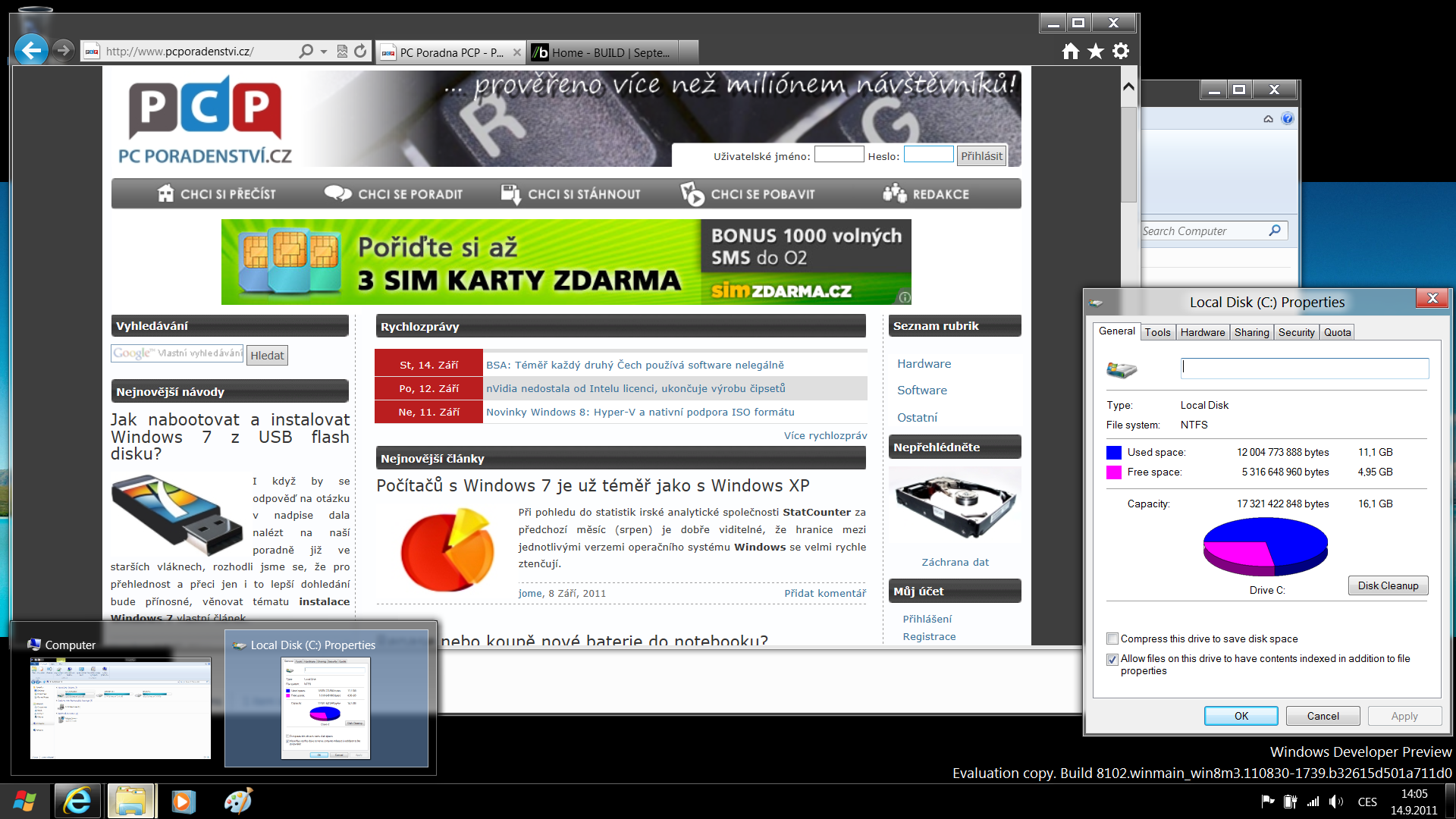Click the Drive C pie chart
Screen dimensions: 1456x819
(x=1265, y=547)
